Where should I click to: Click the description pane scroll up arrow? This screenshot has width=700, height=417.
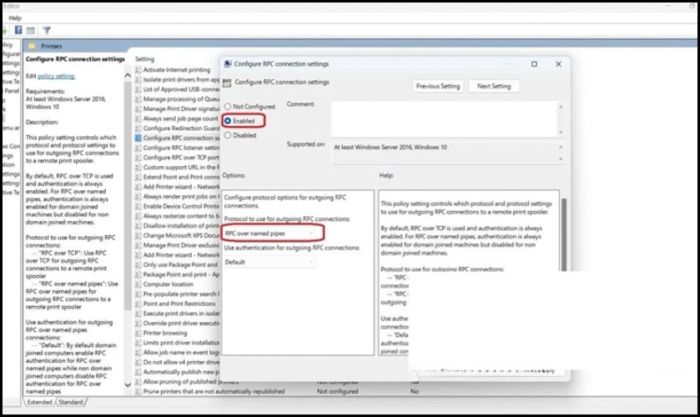pyautogui.click(x=128, y=75)
